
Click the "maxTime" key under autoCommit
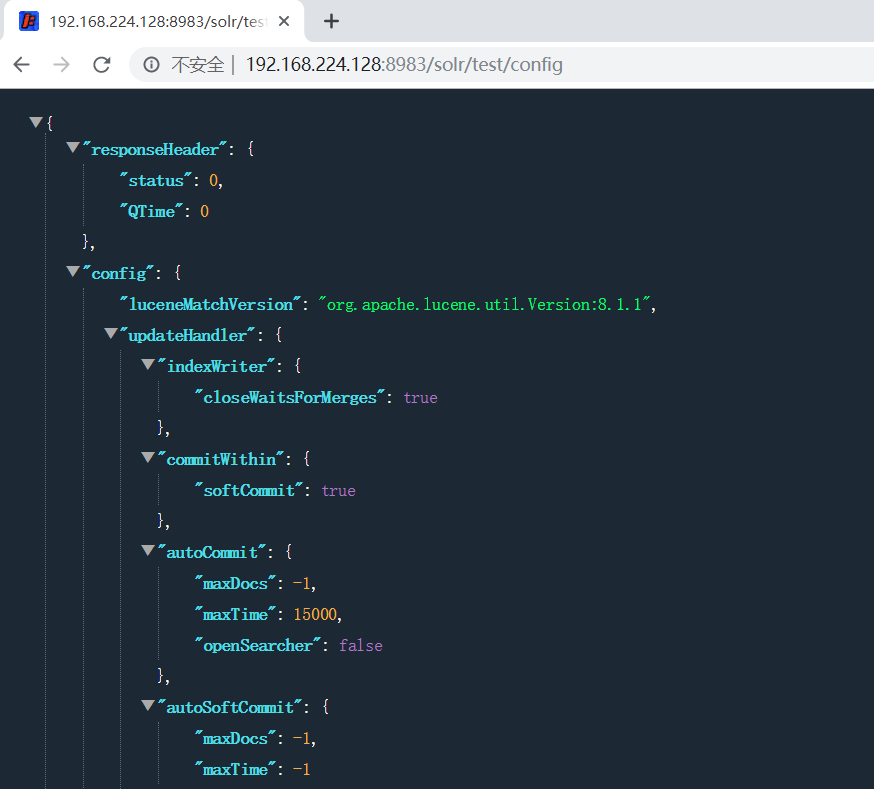coord(235,615)
